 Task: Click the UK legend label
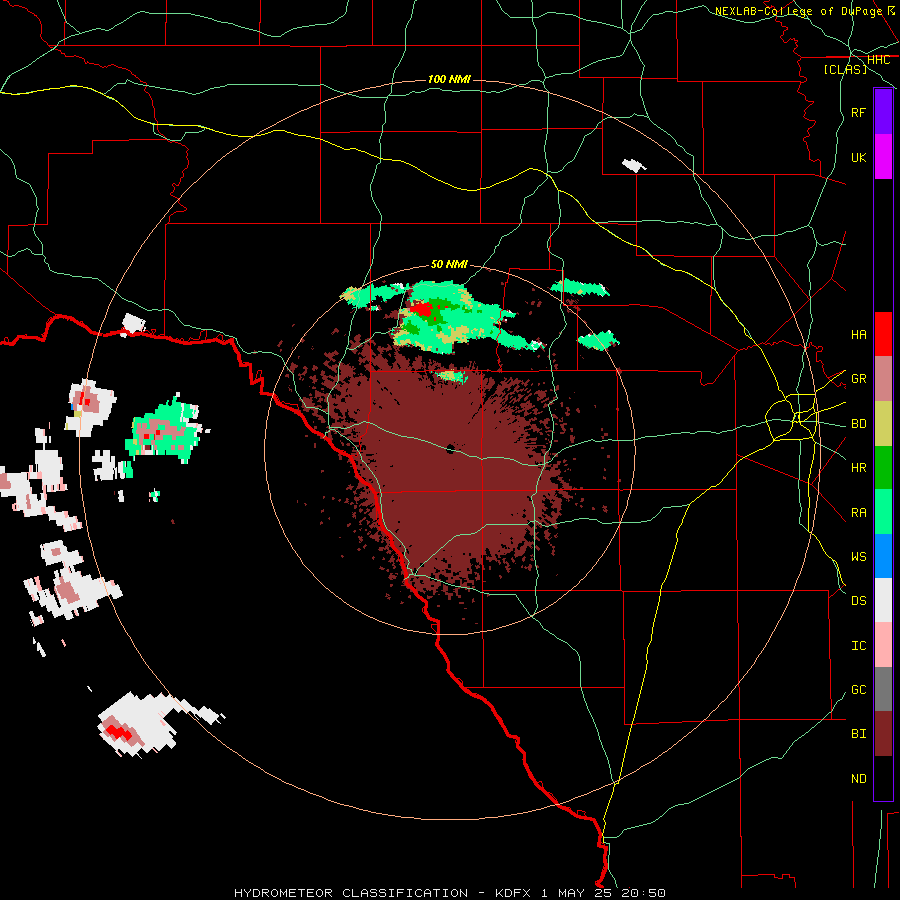point(859,157)
